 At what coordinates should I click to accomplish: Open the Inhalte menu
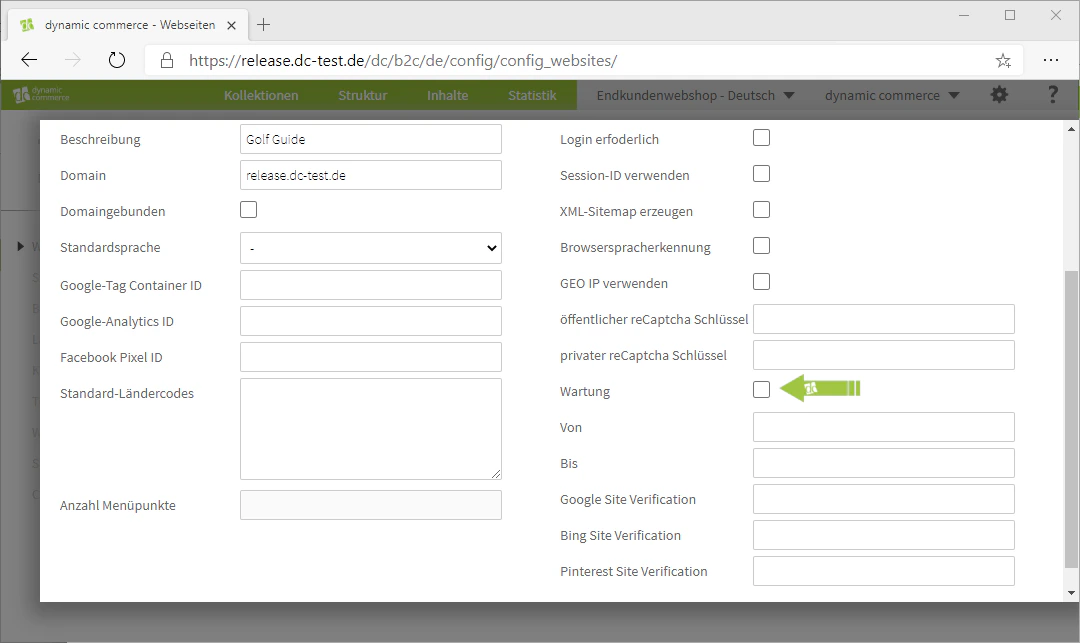click(x=447, y=95)
